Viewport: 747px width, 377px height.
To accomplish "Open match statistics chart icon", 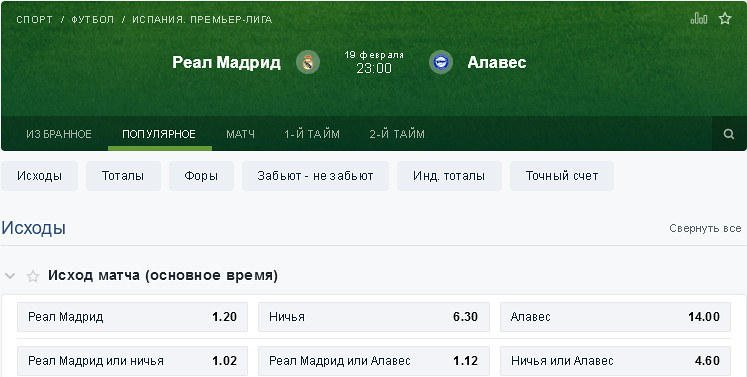I will (698, 19).
